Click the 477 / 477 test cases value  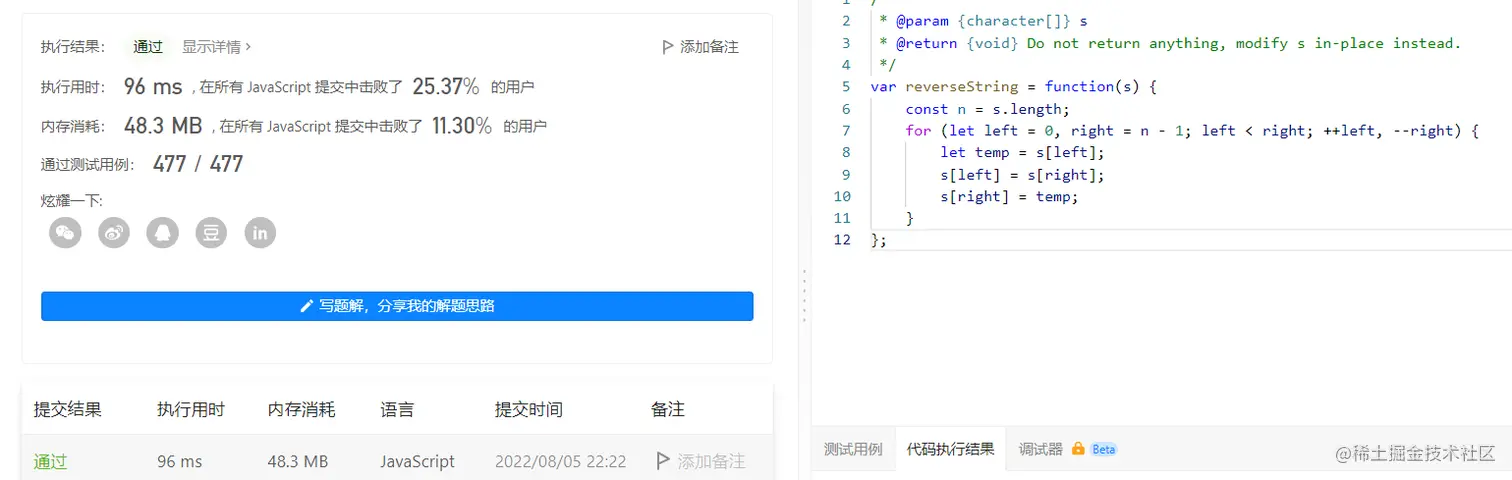click(198, 164)
